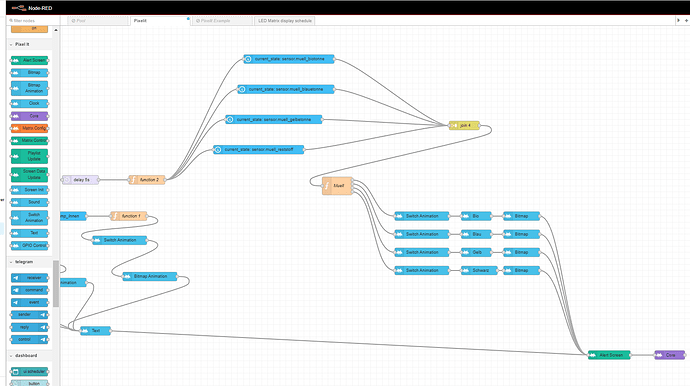Image resolution: width=690 pixels, height=386 pixels.
Task: Focus the filter nodes search field
Action: point(33,21)
